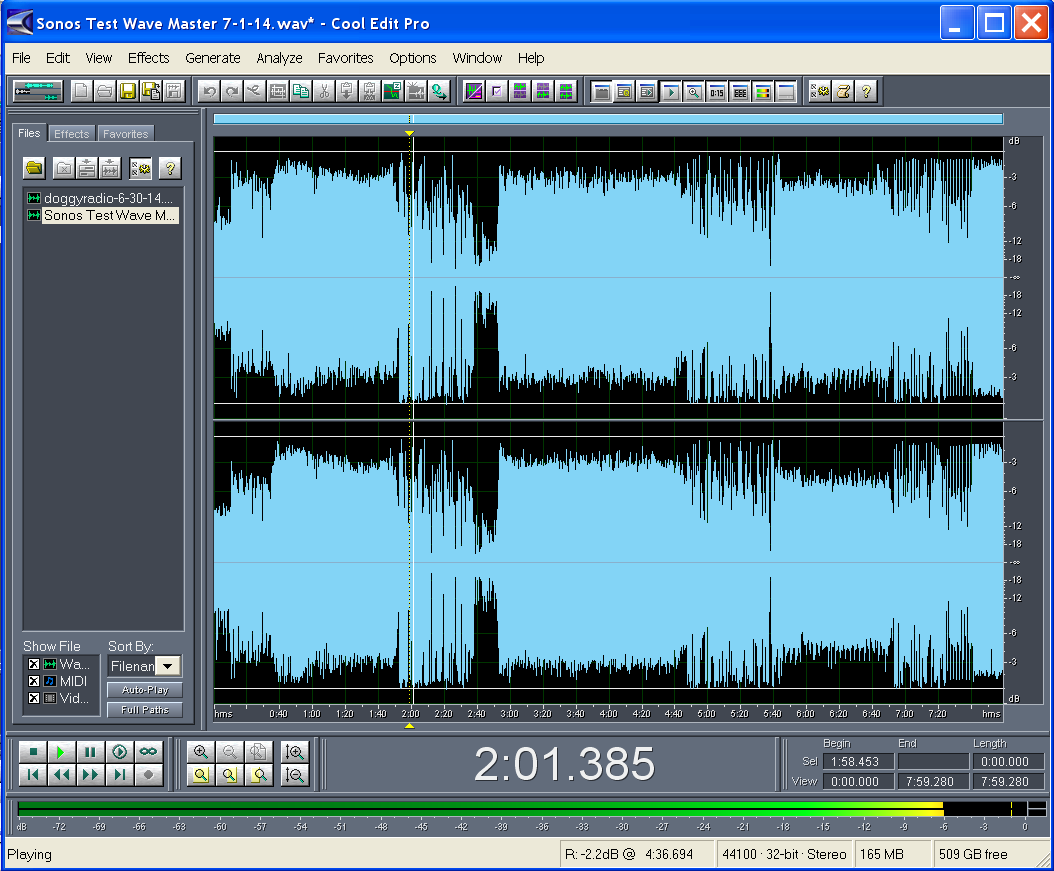This screenshot has width=1054, height=871.
Task: Show time display window icon 0:15
Action: (717, 91)
